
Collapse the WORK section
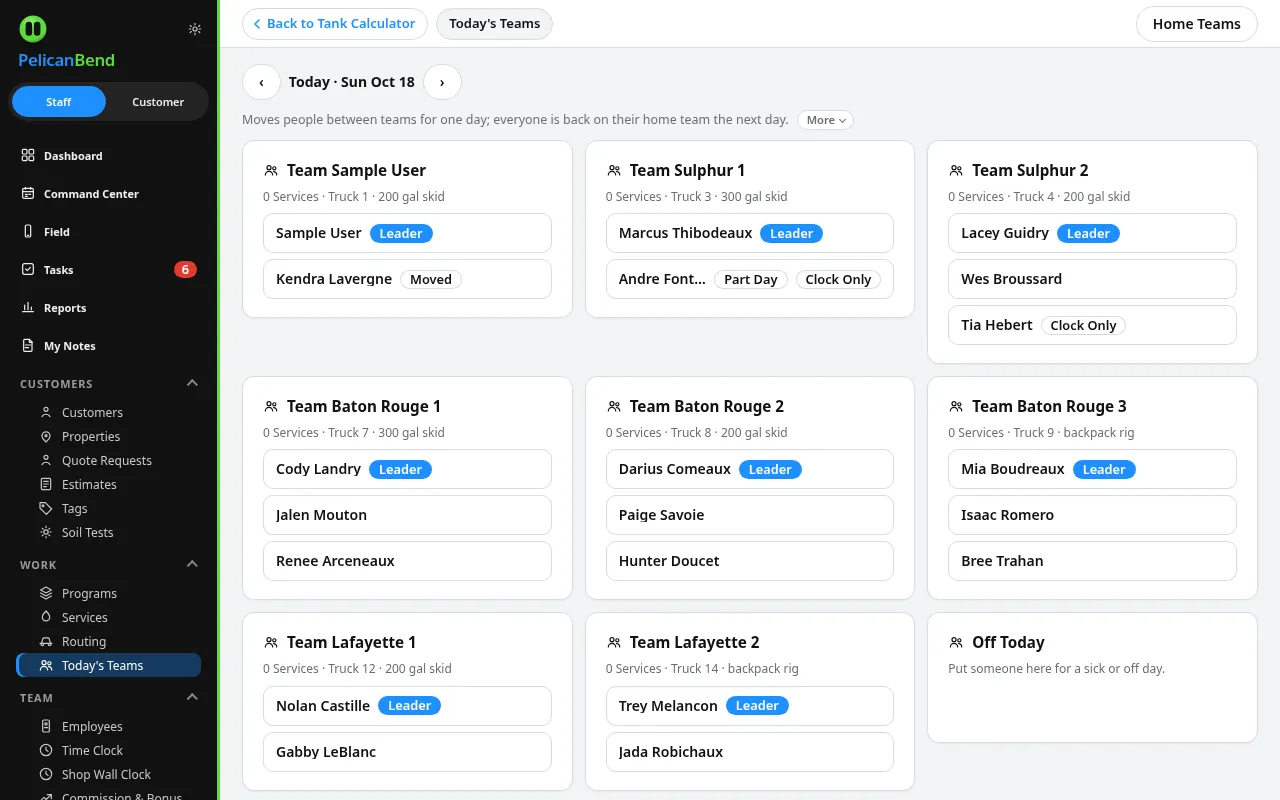tap(193, 565)
